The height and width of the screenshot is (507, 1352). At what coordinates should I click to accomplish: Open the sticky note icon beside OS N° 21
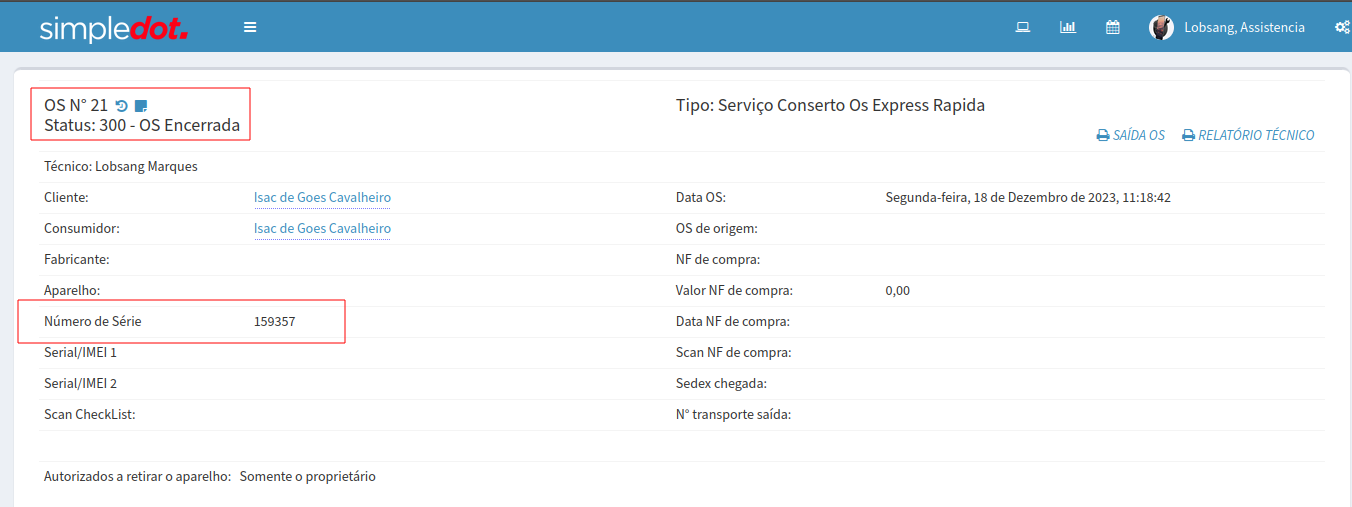tap(141, 105)
